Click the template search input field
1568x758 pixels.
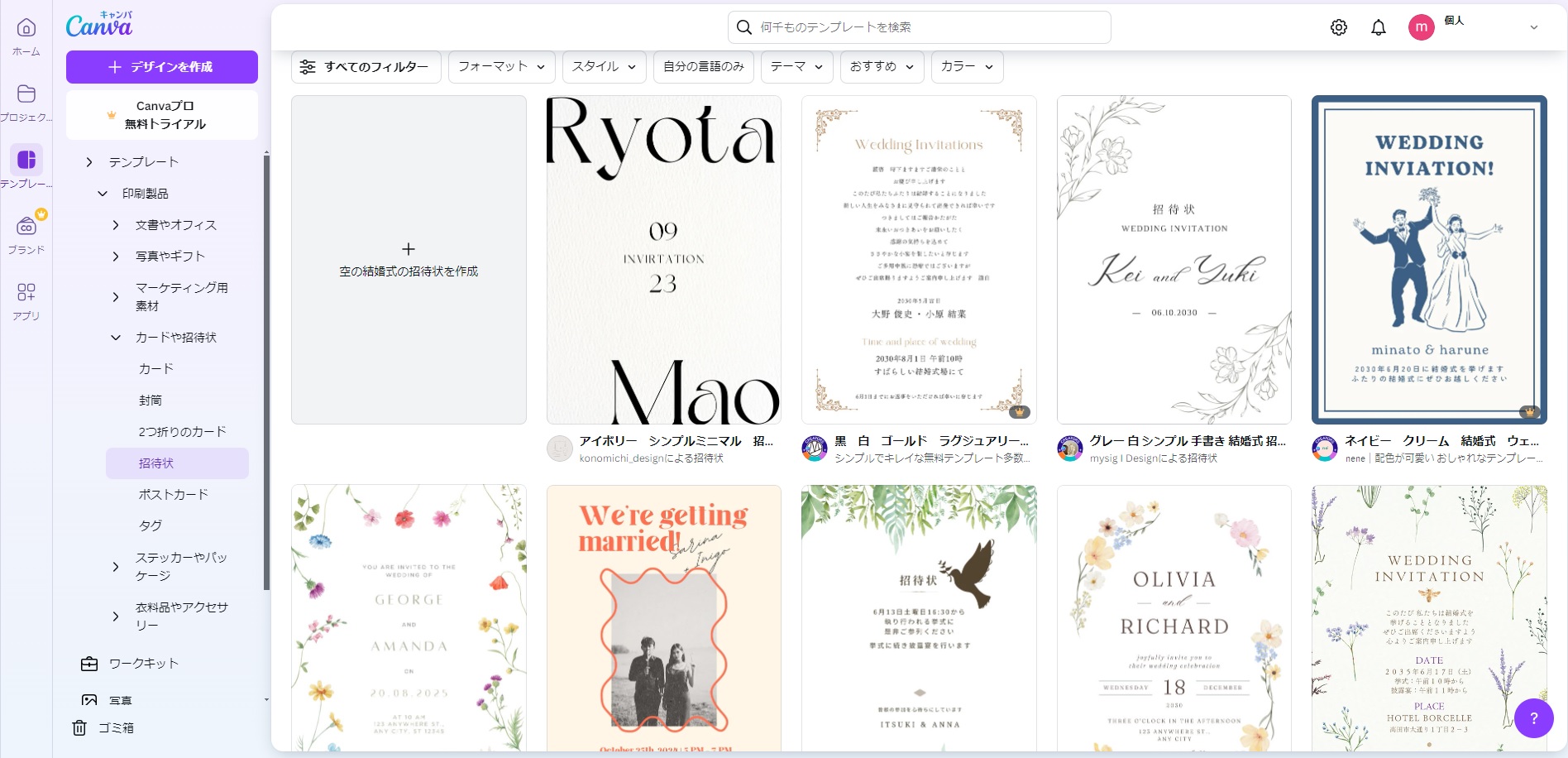(x=920, y=27)
